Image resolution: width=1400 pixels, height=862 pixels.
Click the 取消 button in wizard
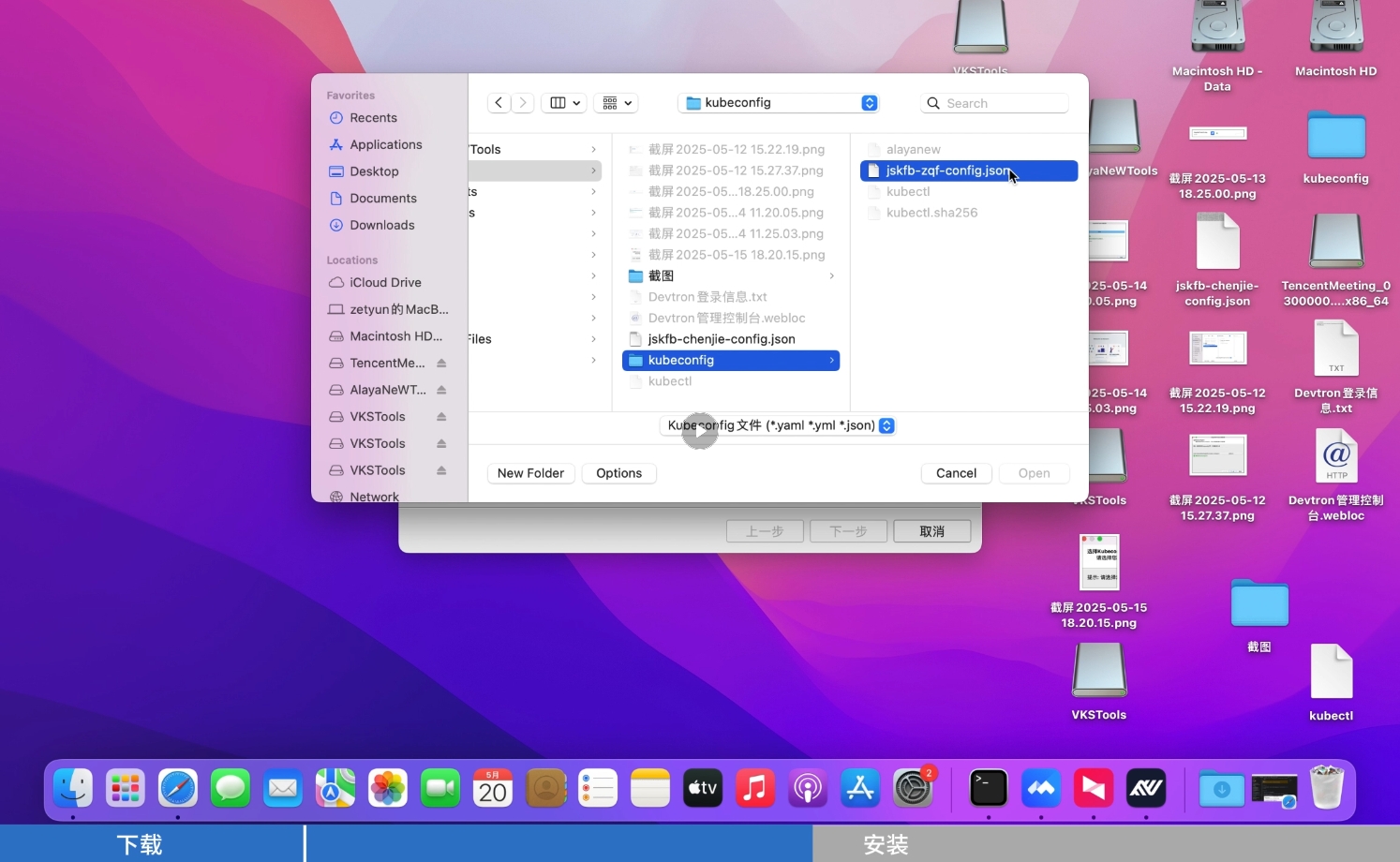[931, 531]
